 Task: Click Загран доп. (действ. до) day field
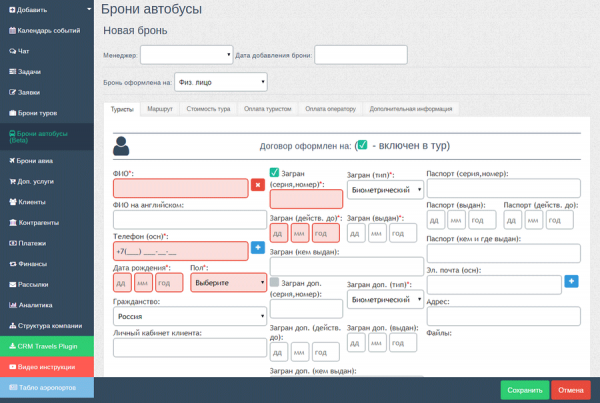[279, 352]
